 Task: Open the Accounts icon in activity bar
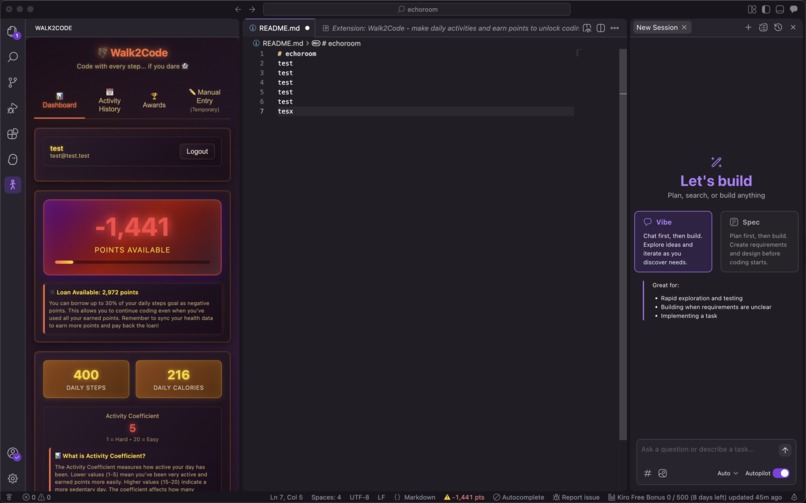coord(13,453)
